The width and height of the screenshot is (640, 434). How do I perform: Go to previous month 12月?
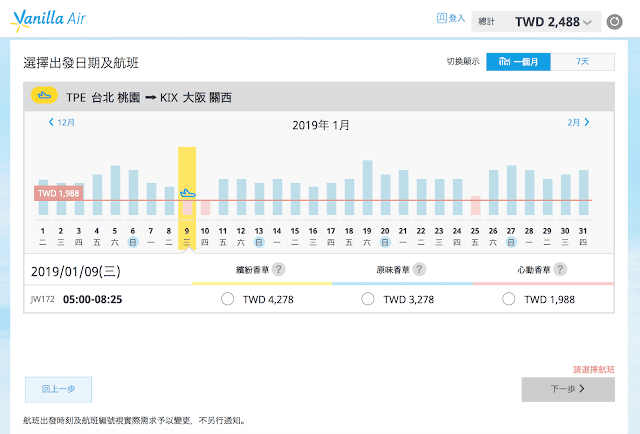pyautogui.click(x=62, y=122)
